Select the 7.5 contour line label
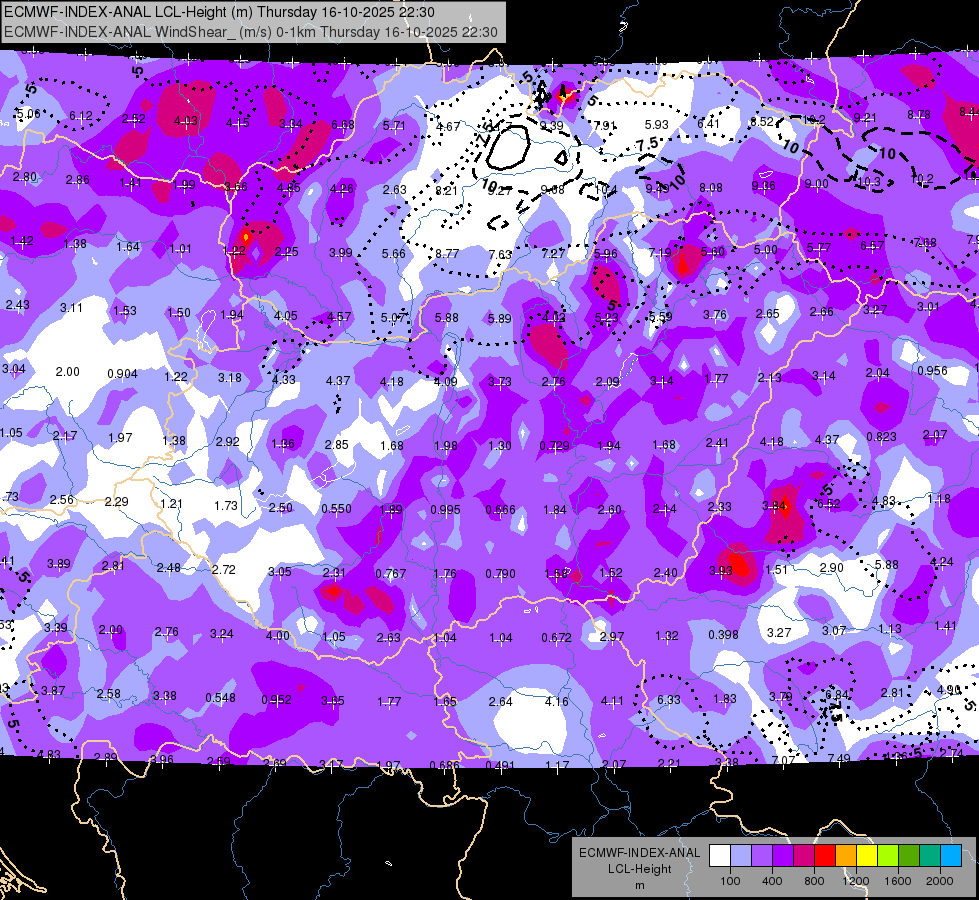This screenshot has width=979, height=900. (x=647, y=144)
